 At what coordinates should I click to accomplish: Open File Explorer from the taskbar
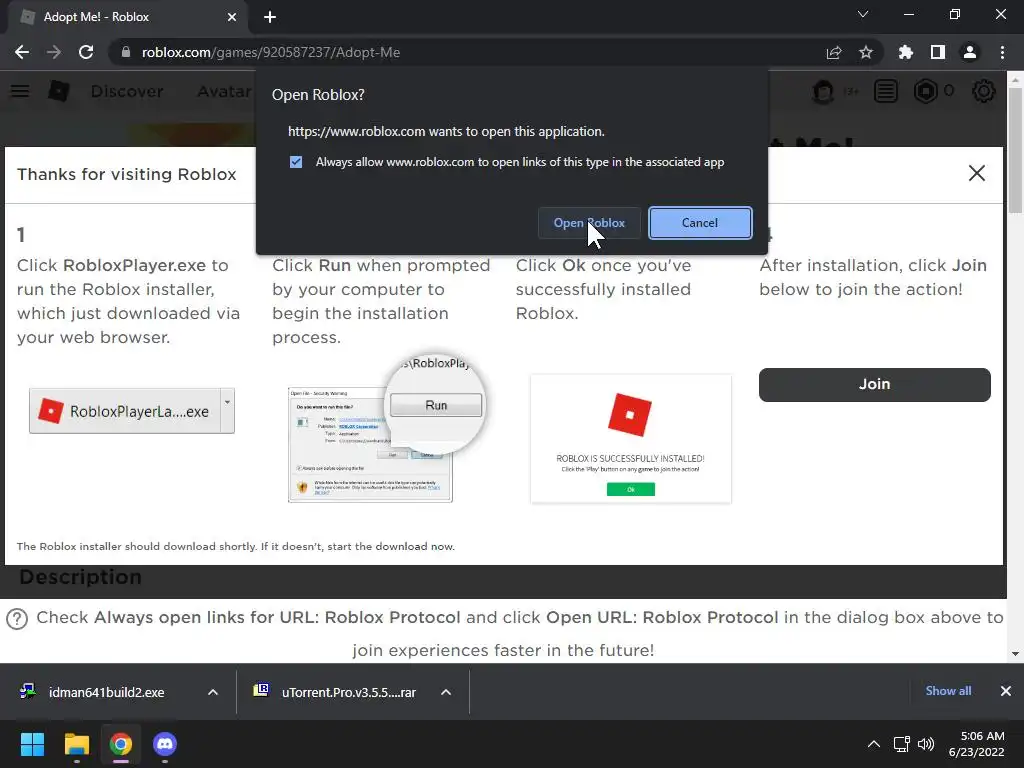click(76, 744)
